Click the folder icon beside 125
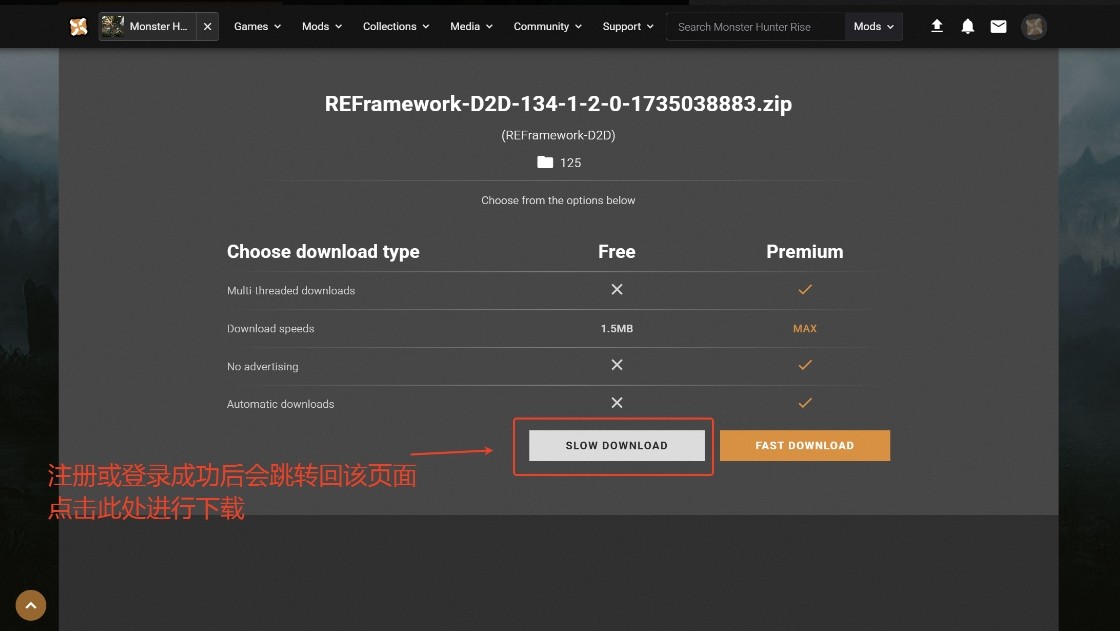The height and width of the screenshot is (631, 1120). coord(545,162)
